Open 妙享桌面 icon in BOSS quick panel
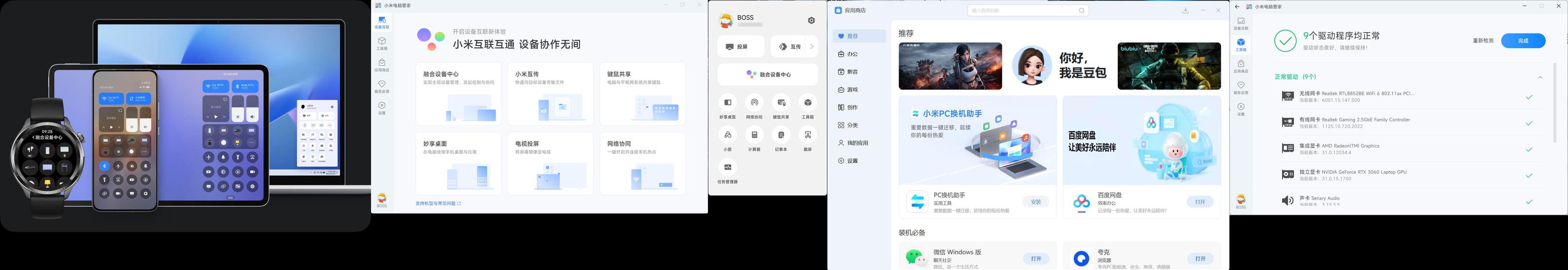The image size is (1568, 270). point(727,103)
